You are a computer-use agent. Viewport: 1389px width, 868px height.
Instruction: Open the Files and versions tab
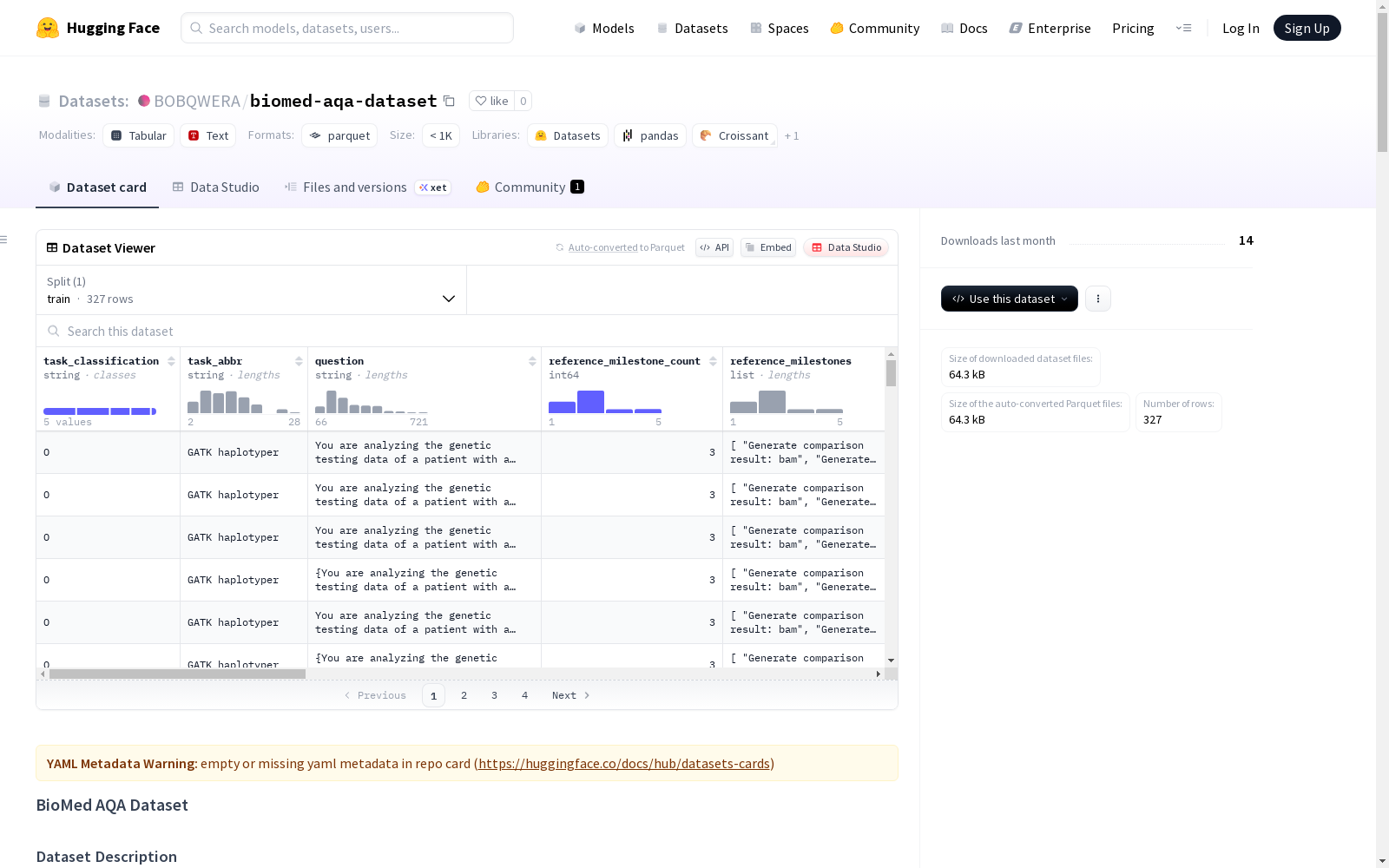(x=367, y=187)
